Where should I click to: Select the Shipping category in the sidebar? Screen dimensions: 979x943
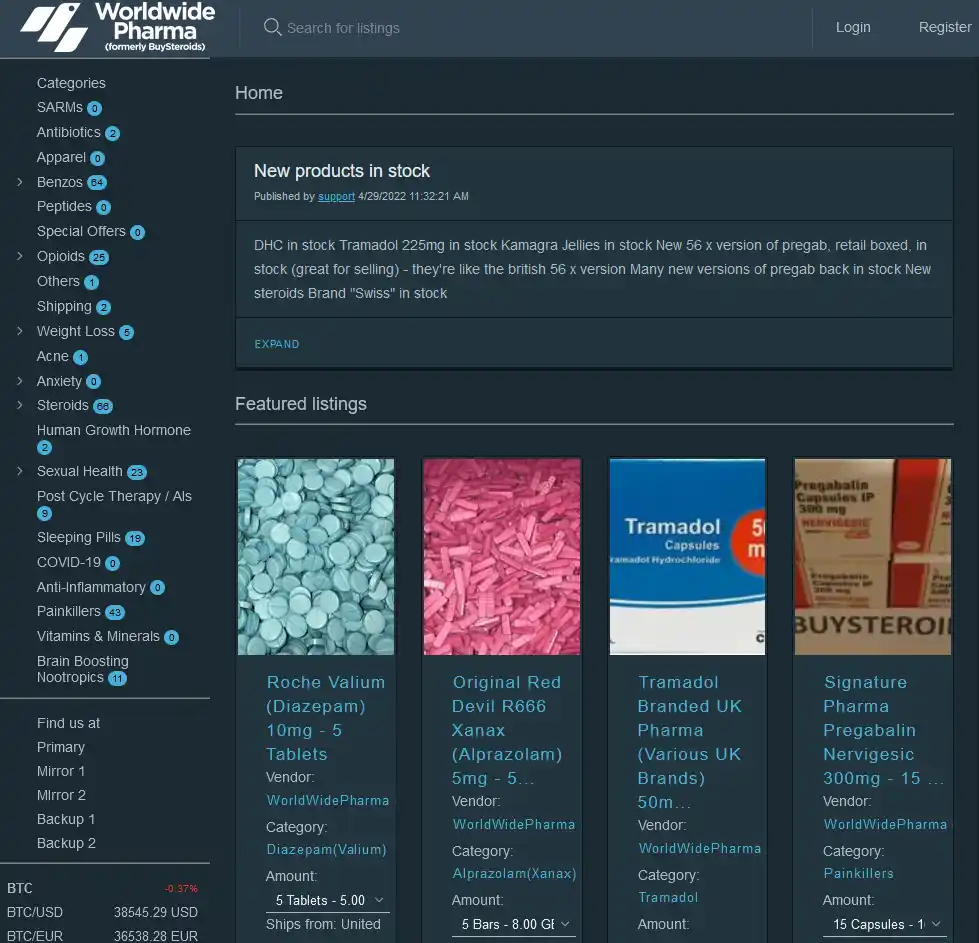pos(64,306)
